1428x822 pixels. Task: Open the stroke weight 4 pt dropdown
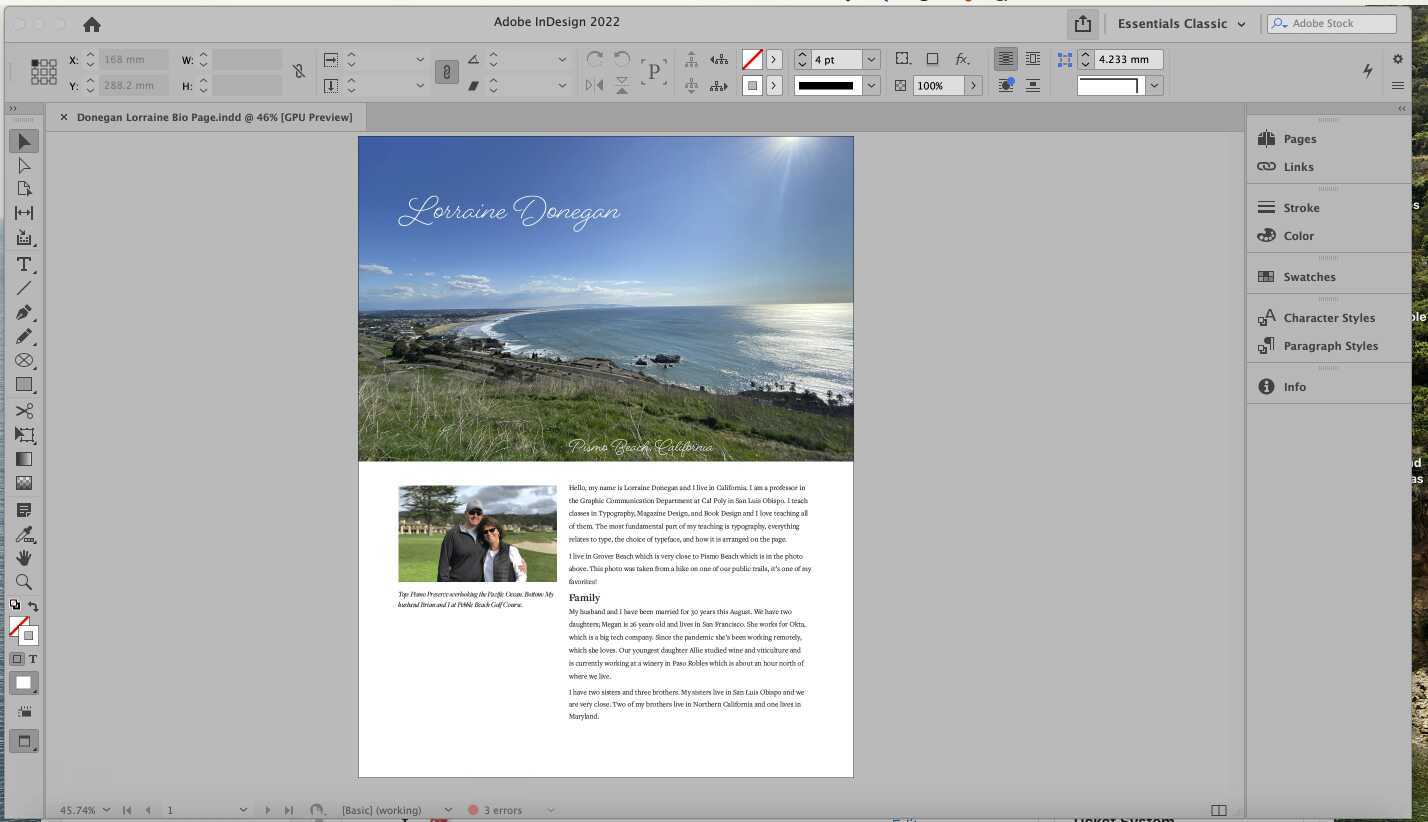point(871,60)
